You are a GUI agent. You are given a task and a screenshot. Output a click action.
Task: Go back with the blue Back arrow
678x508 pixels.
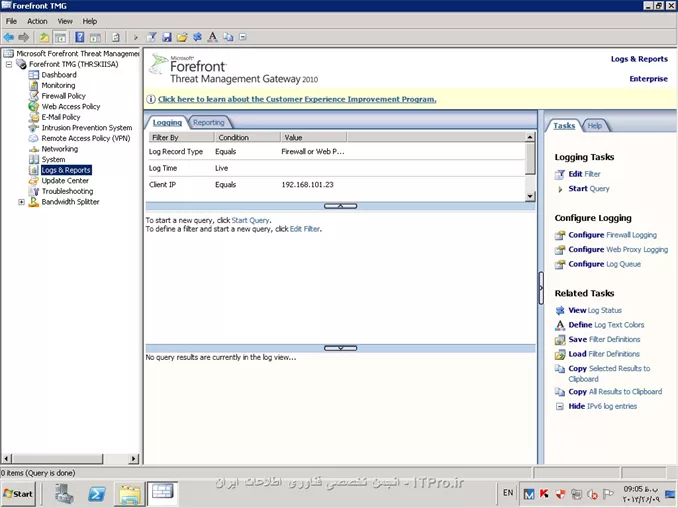tap(9, 37)
